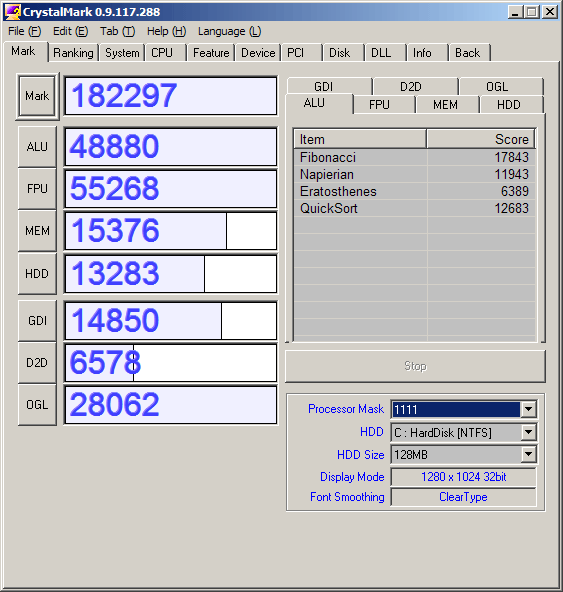Screen dimensions: 563x592
Task: Click the Font Smoothing ClearType value
Action: (x=463, y=497)
